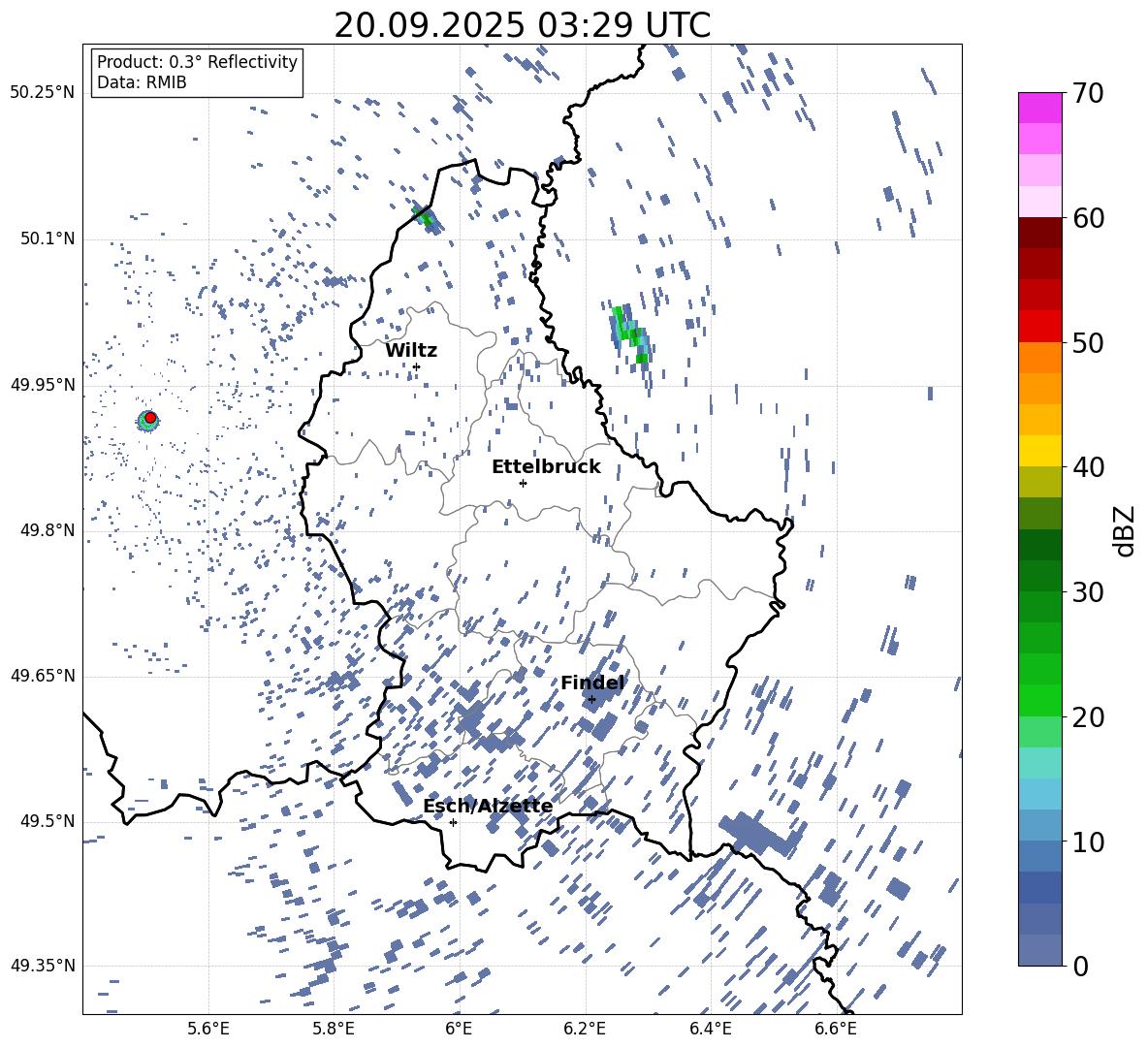Click the colorbar label 70
This screenshot has height=1048, width=1148.
pos(1088,93)
